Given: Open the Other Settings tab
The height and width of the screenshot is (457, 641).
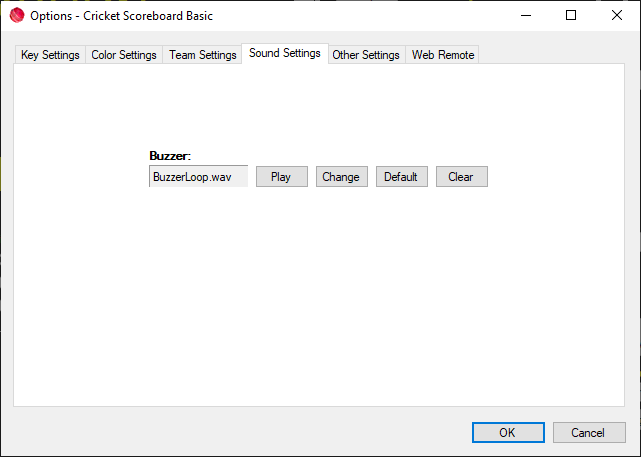Looking at the screenshot, I should (x=366, y=55).
